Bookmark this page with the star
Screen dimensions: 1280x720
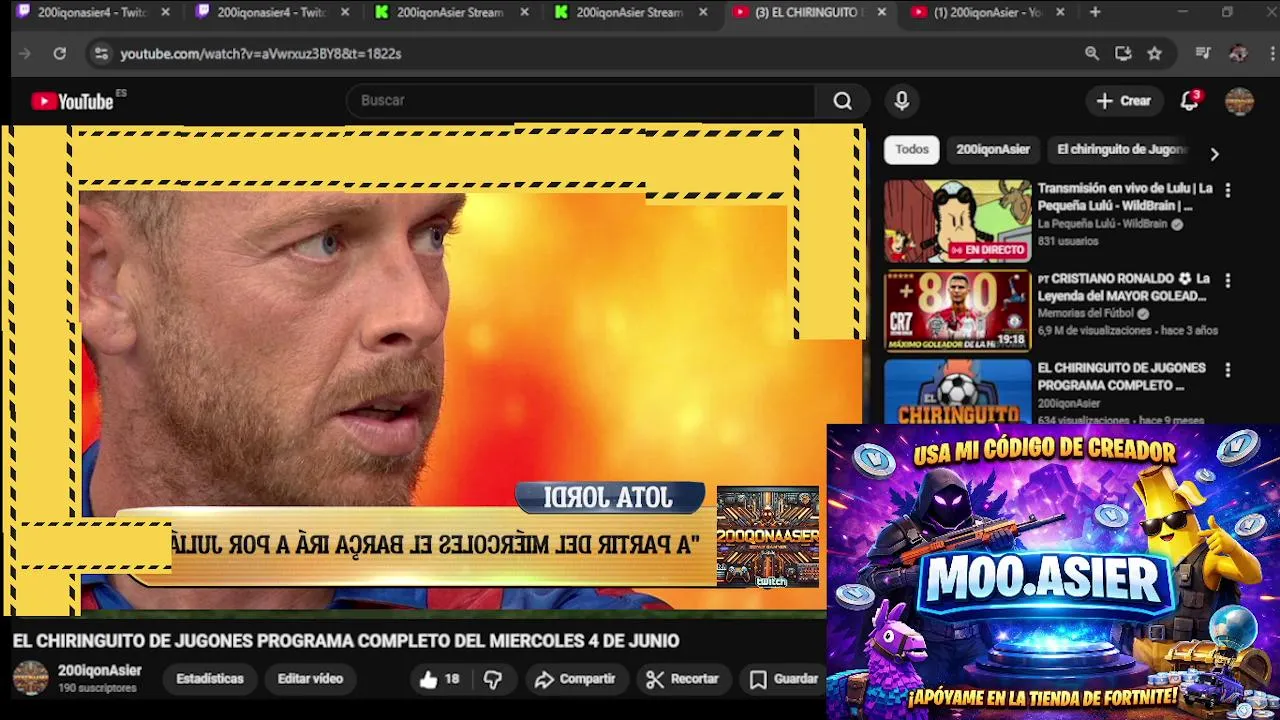tap(1155, 54)
